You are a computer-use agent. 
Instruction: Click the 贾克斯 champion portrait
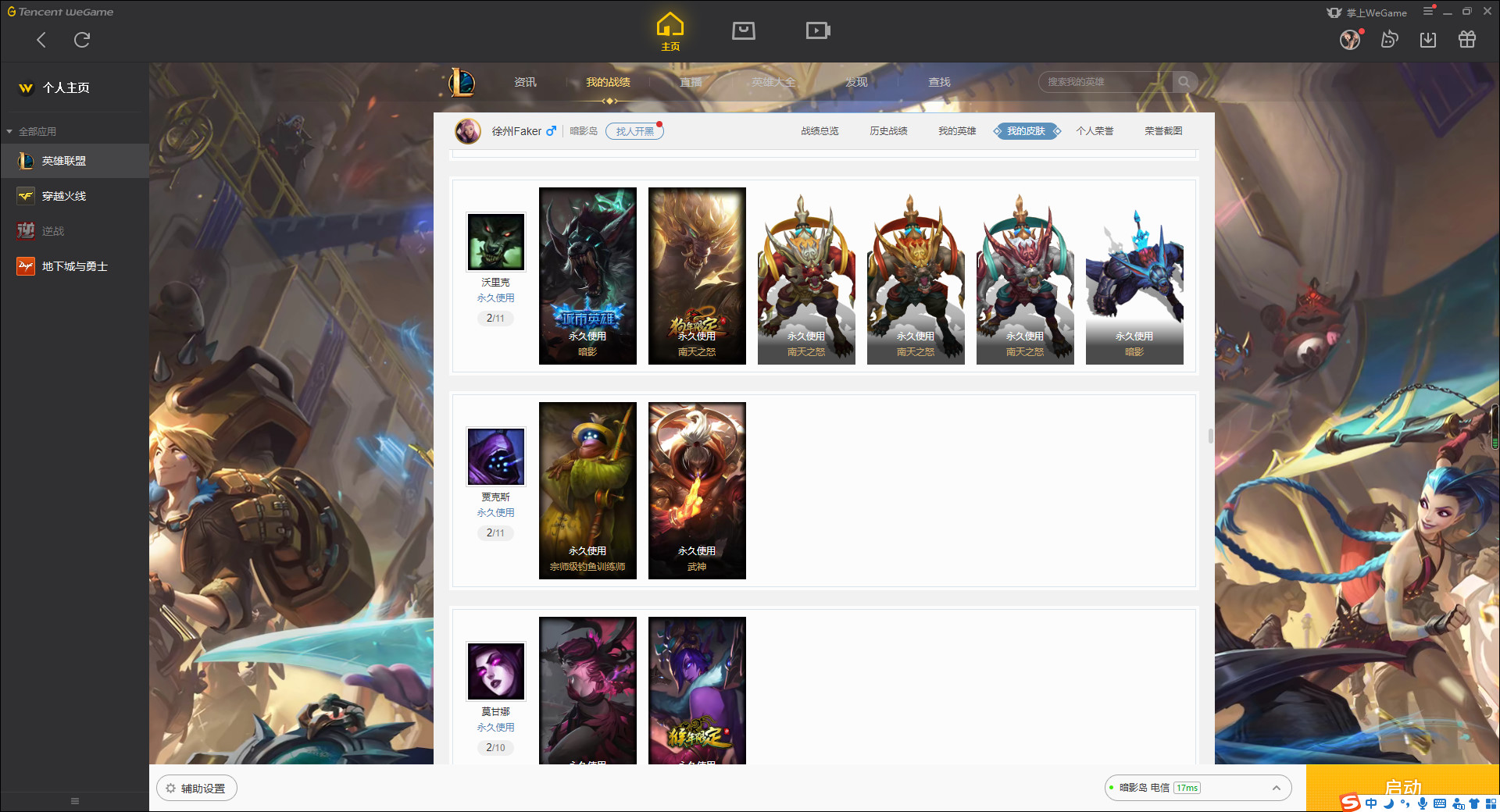tap(495, 457)
